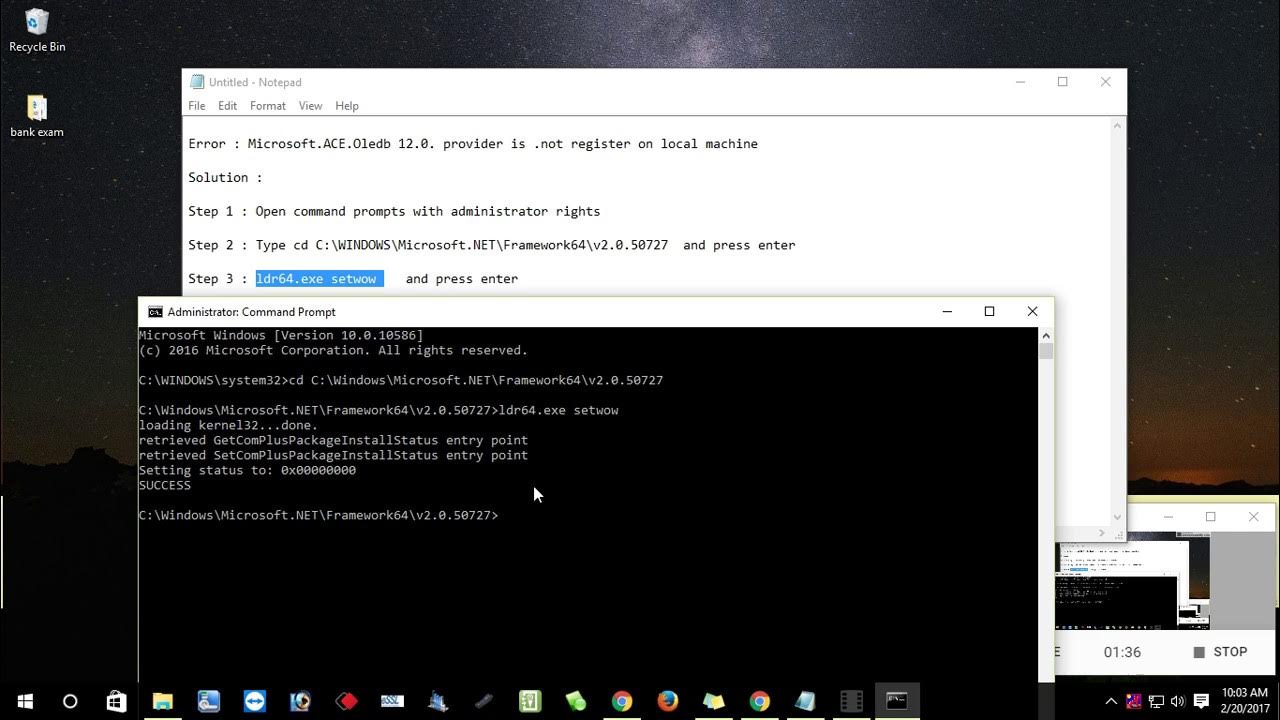The width and height of the screenshot is (1280, 720).
Task: Click the last Command Prompt input prompt line
Action: coord(318,515)
